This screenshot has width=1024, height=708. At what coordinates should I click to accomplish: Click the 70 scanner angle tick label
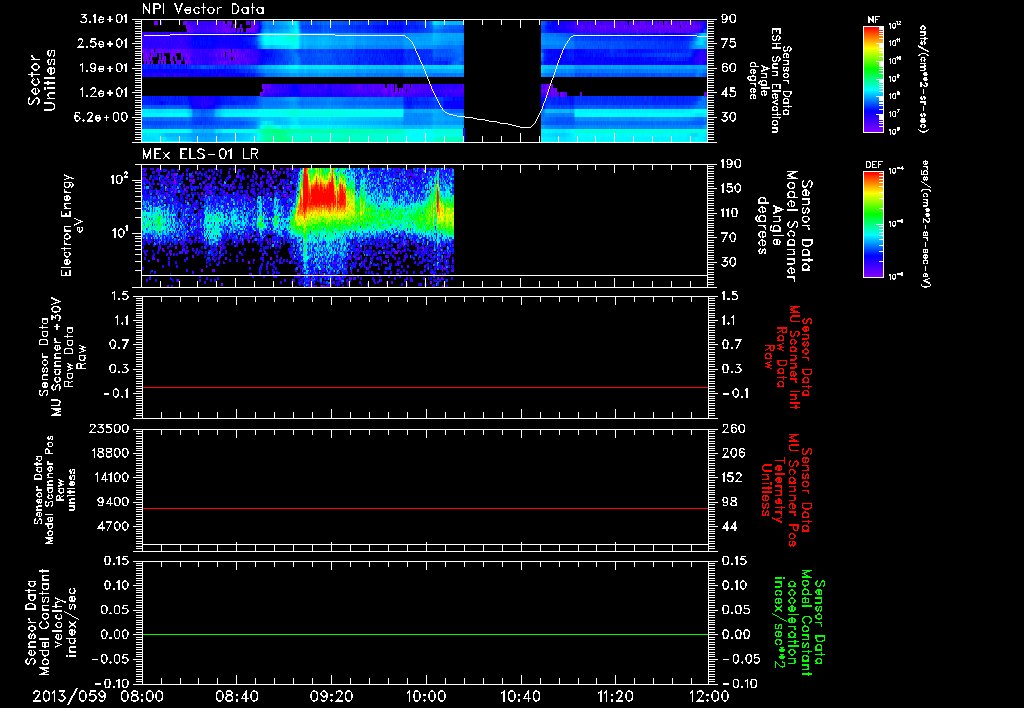coord(729,238)
